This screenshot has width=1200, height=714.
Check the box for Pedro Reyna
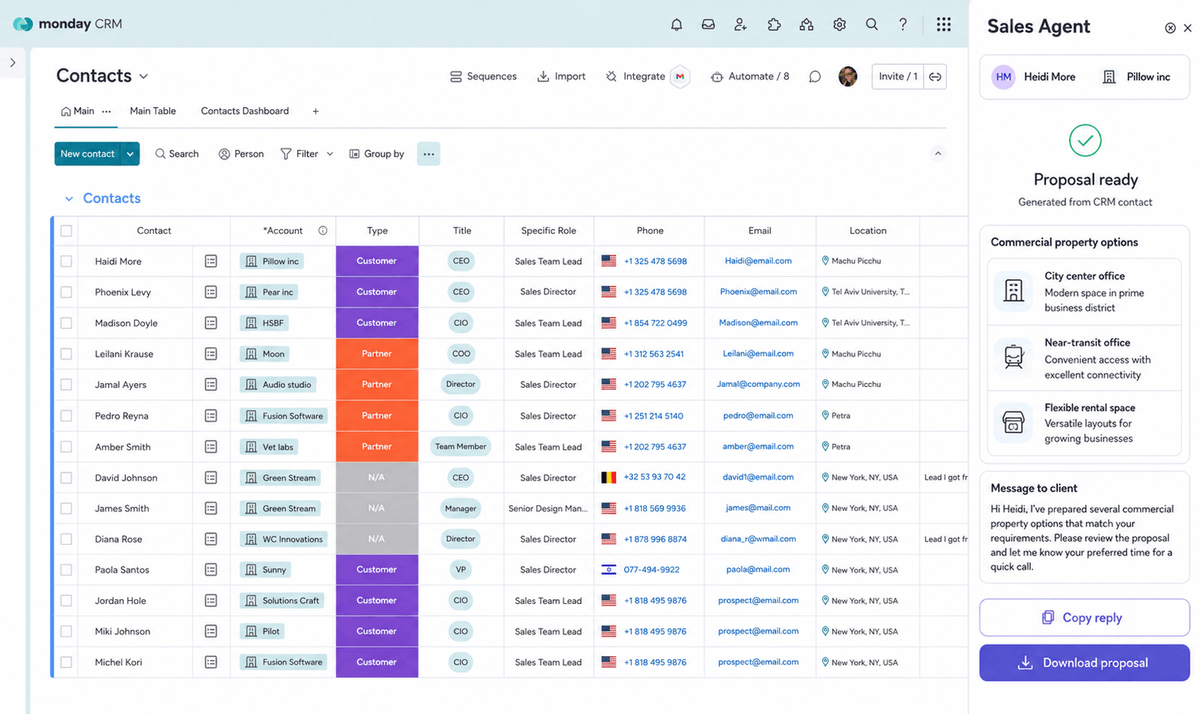coord(66,415)
